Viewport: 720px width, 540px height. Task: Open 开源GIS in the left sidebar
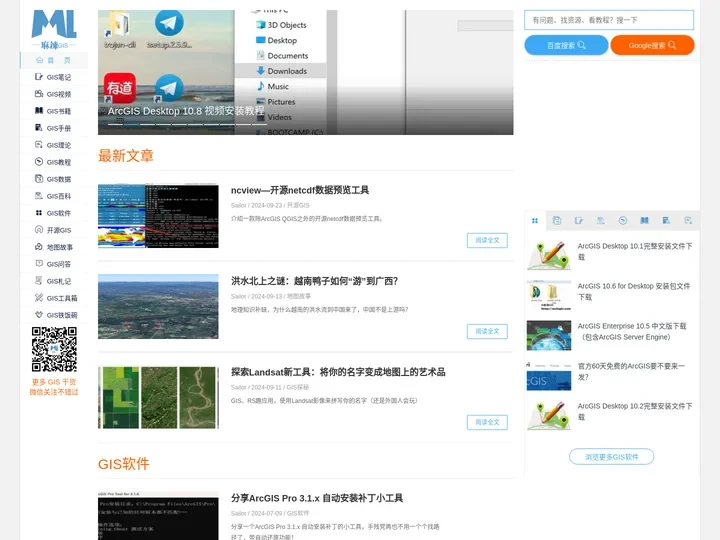click(x=54, y=230)
